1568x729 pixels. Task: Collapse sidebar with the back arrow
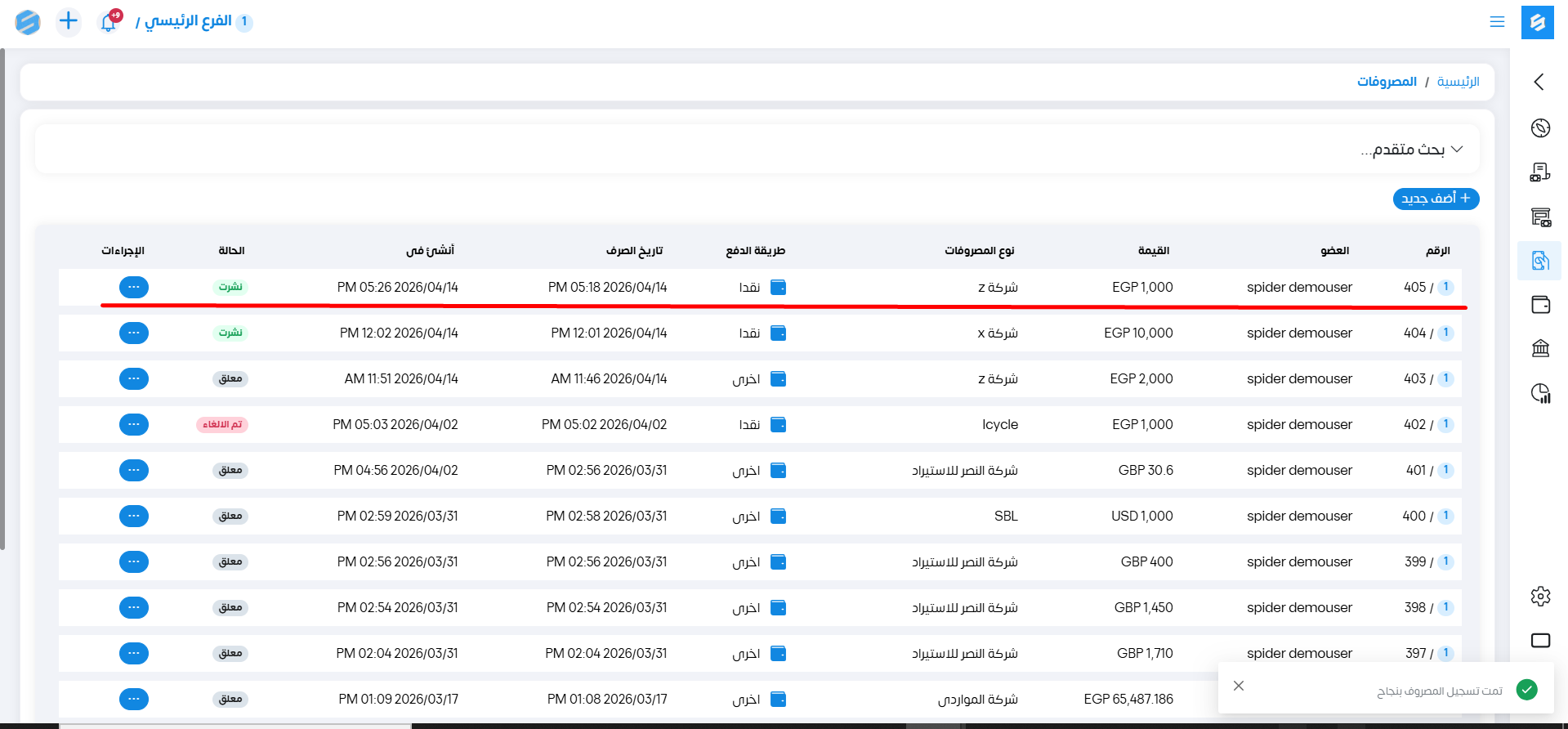(1539, 82)
